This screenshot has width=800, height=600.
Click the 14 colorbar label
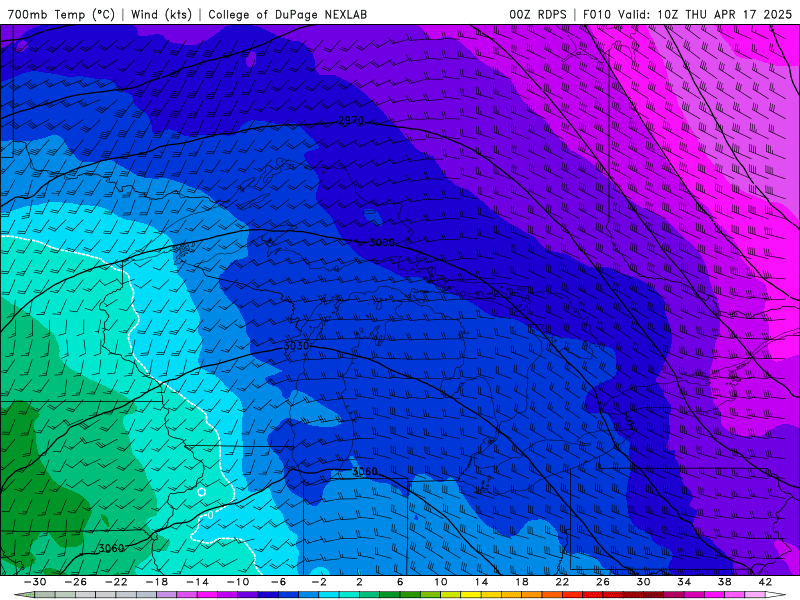pyautogui.click(x=481, y=582)
